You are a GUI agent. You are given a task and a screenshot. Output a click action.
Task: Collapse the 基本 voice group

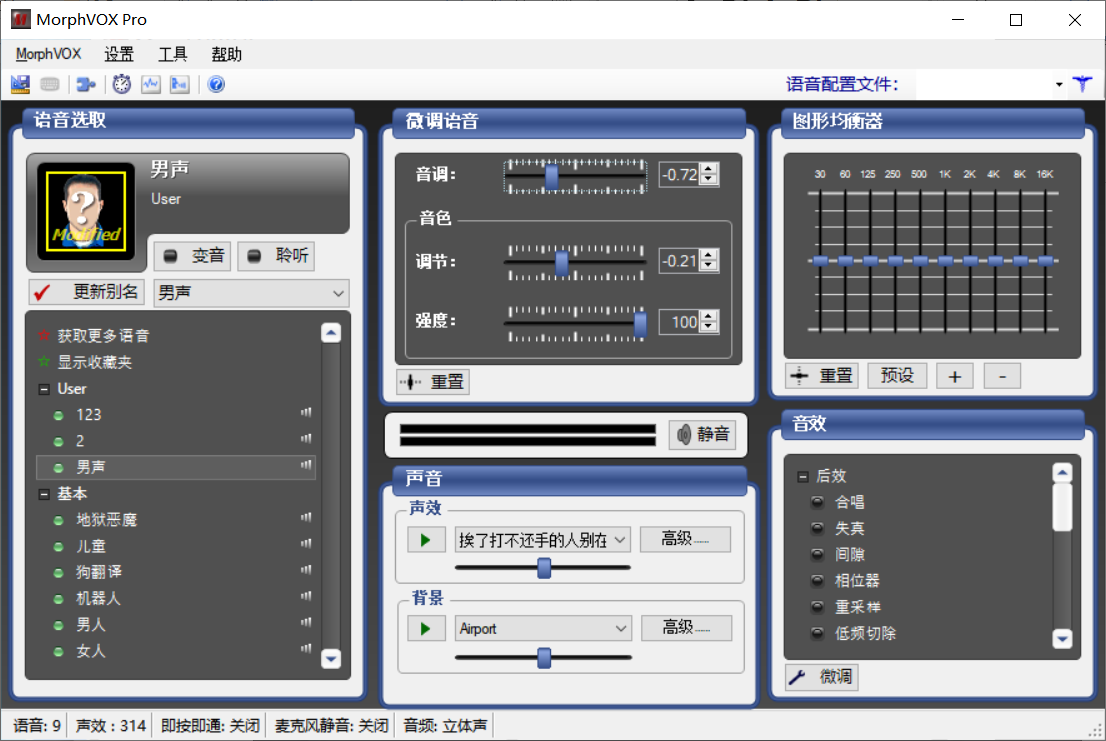pos(44,494)
